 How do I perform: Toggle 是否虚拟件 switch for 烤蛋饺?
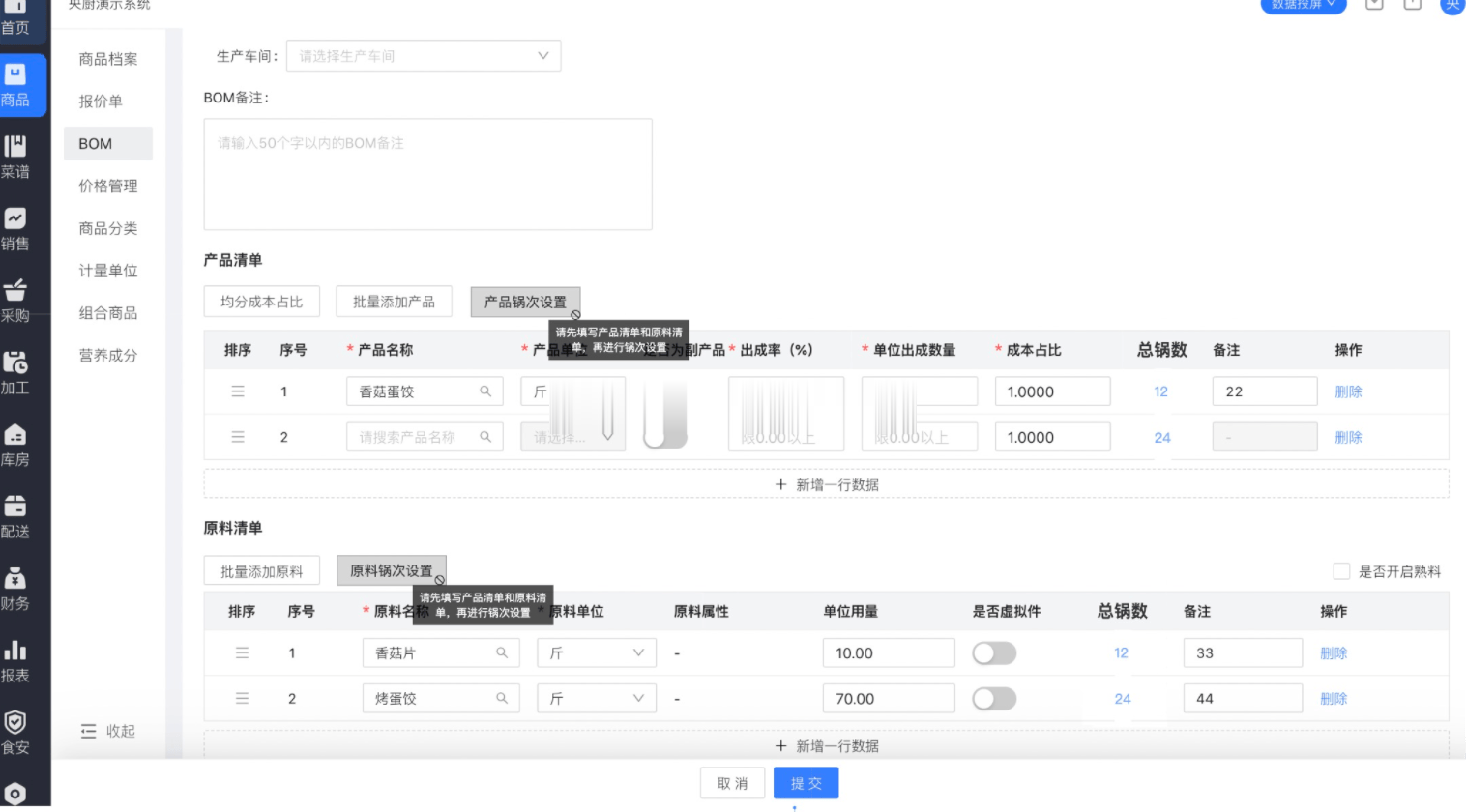(x=994, y=699)
